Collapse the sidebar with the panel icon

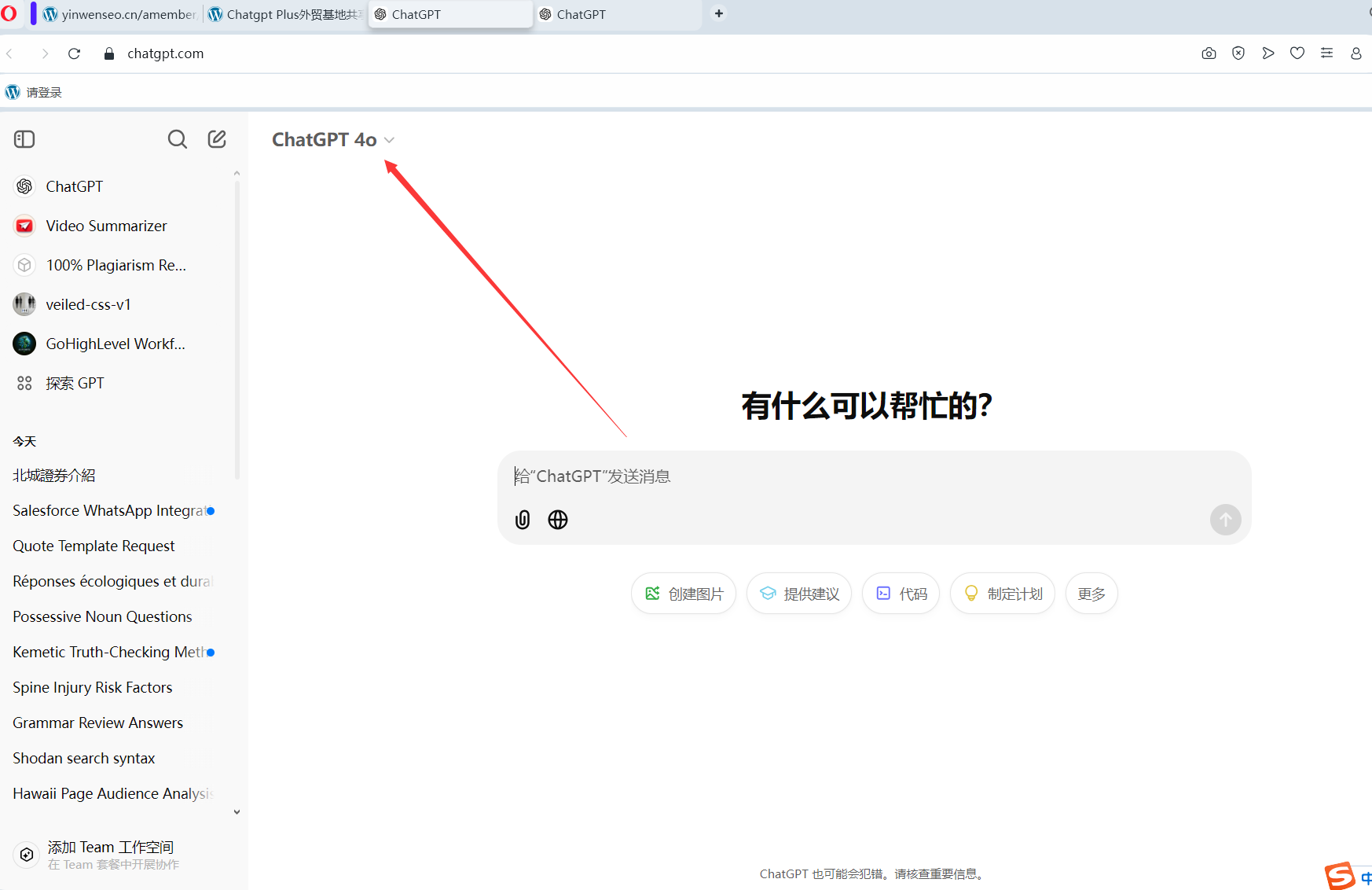24,139
